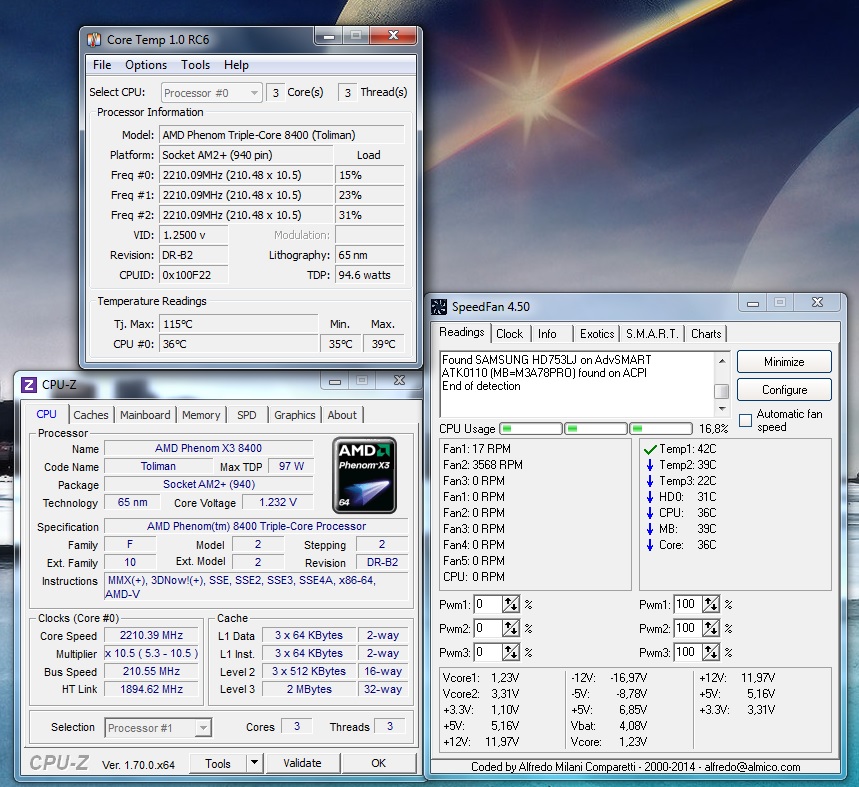The image size is (859, 787).
Task: Select the CPU tab in CPU-Z
Action: click(47, 414)
